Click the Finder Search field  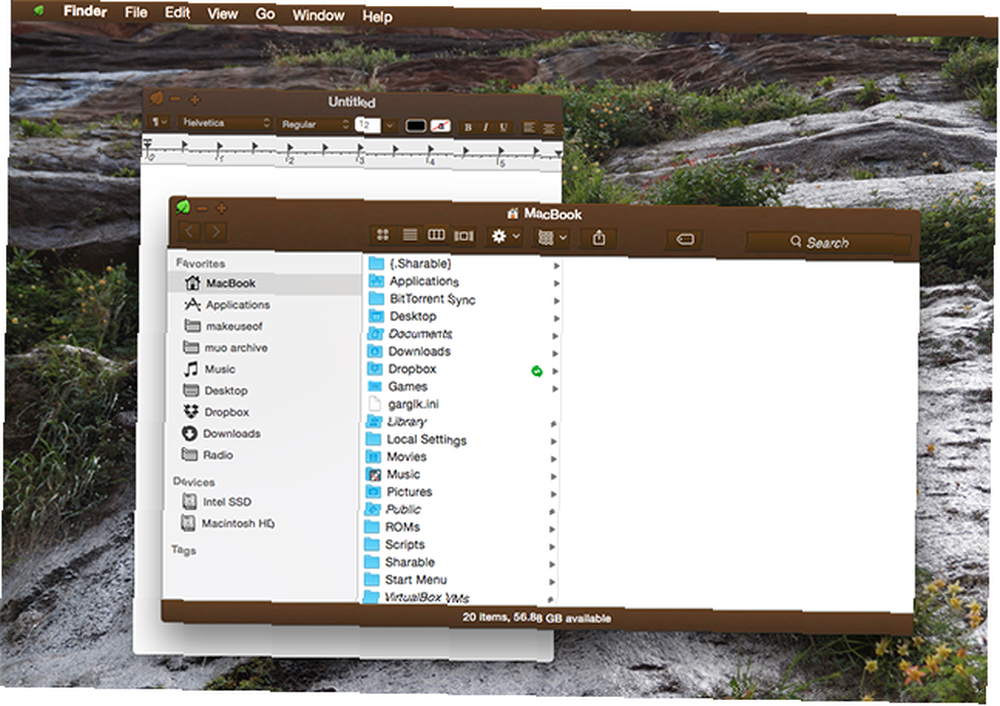point(828,242)
